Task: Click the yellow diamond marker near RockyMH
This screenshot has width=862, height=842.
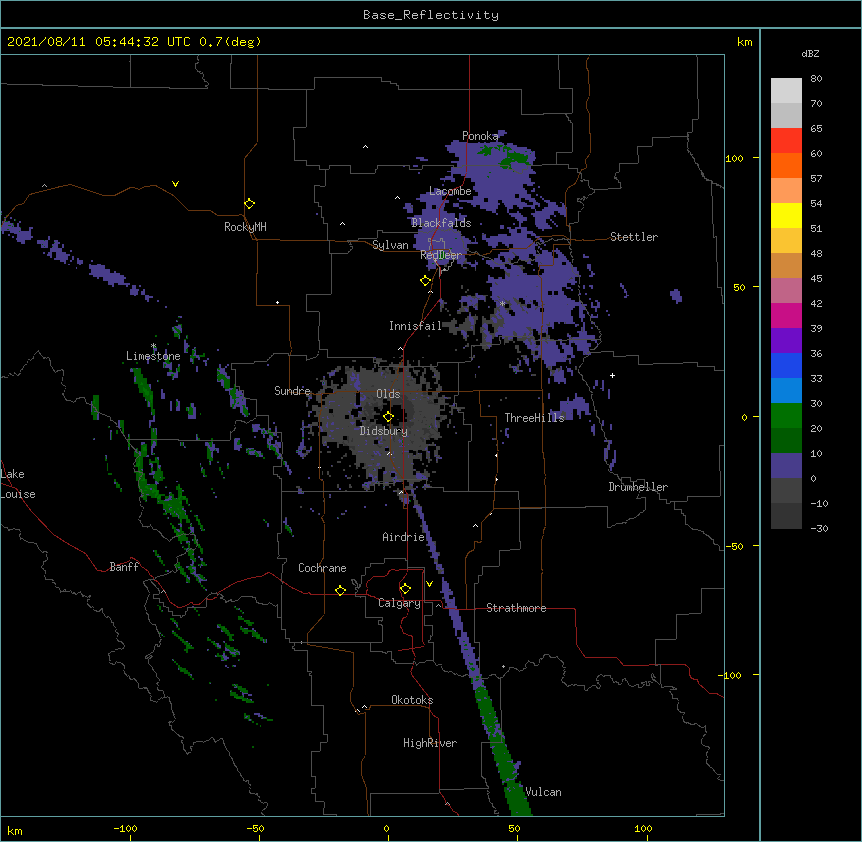Action: 249,204
